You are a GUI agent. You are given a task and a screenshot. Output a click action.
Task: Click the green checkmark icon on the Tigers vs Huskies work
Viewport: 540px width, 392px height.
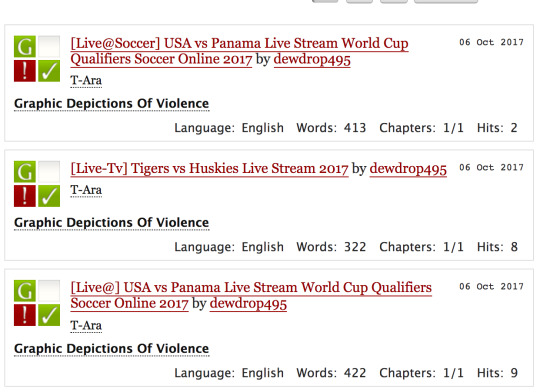pos(49,196)
